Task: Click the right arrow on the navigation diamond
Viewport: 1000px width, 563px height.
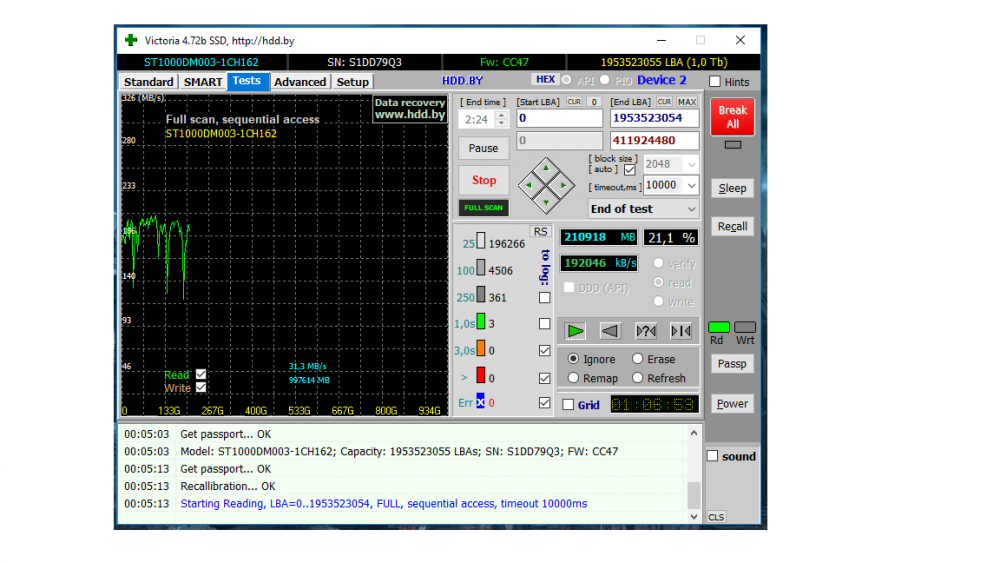Action: point(564,185)
